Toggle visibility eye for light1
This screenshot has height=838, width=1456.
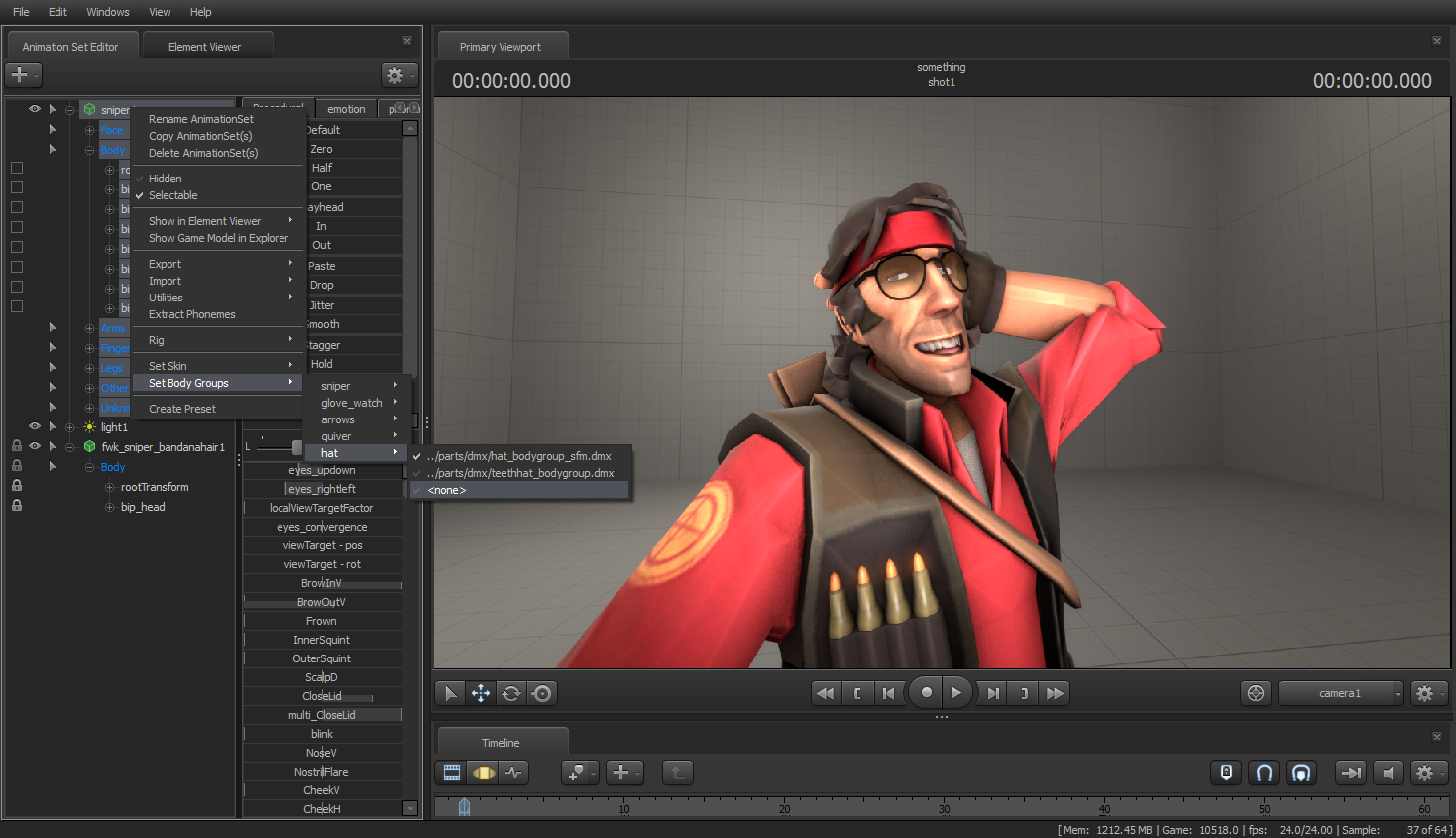35,426
